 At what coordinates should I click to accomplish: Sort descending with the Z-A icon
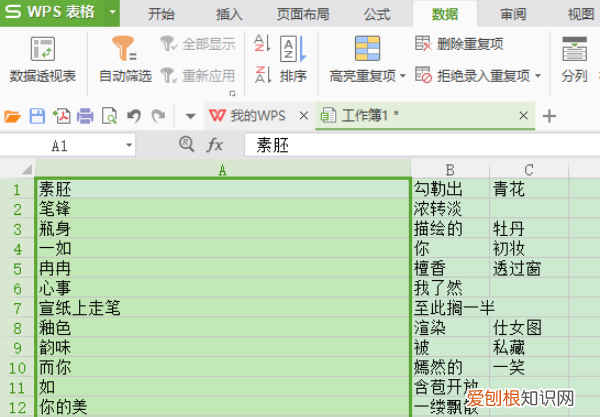coord(262,75)
